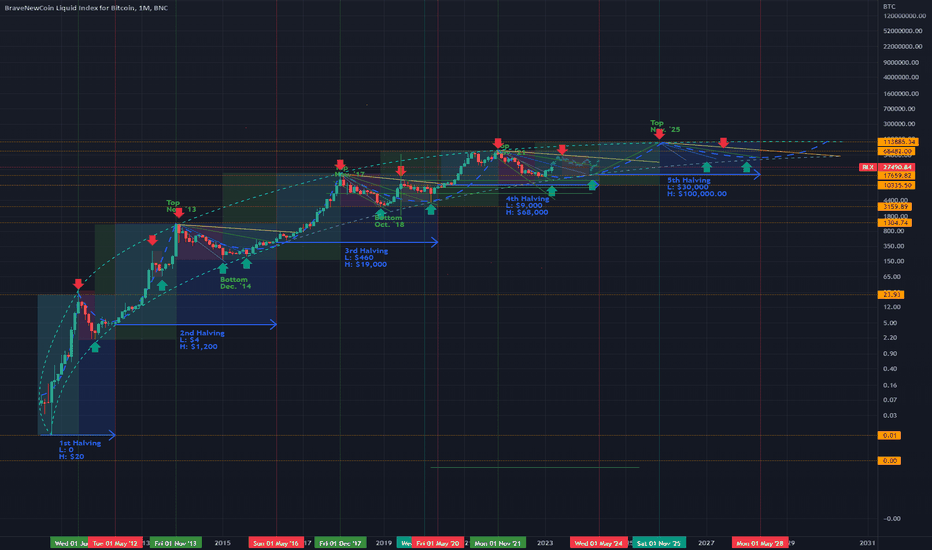
Task: Click the 2015 year label on time axis
Action: tap(222, 543)
